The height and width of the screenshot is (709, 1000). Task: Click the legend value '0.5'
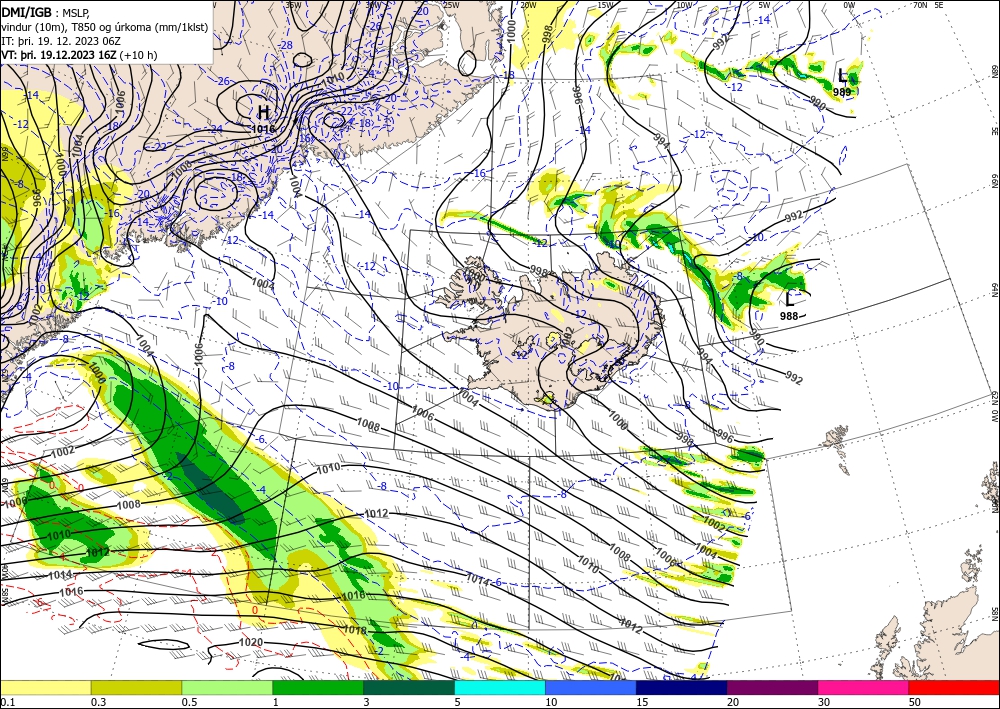(188, 702)
